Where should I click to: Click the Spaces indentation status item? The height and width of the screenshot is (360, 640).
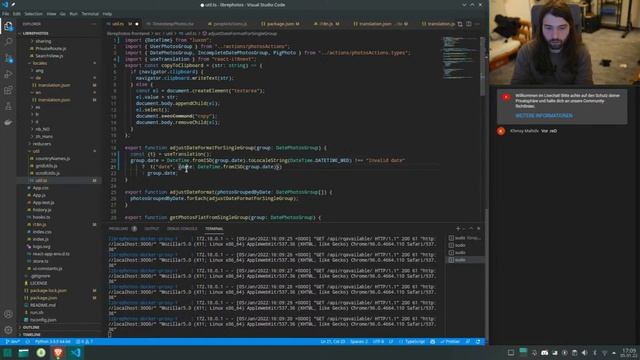pos(359,342)
